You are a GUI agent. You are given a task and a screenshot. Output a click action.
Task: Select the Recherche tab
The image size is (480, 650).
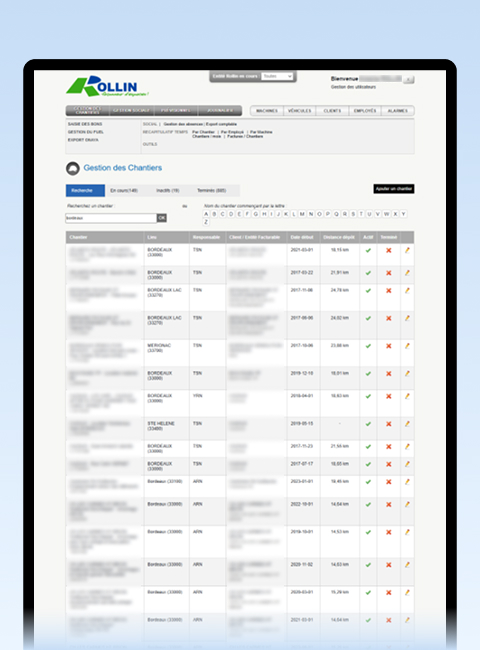[85, 190]
